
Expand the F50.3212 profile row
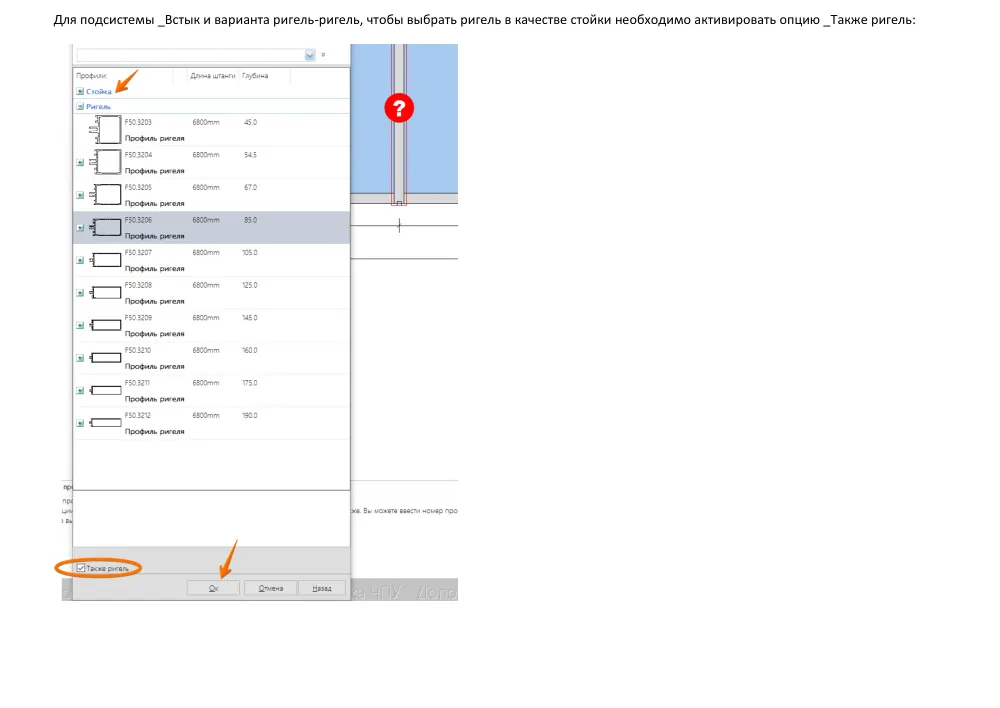click(80, 424)
